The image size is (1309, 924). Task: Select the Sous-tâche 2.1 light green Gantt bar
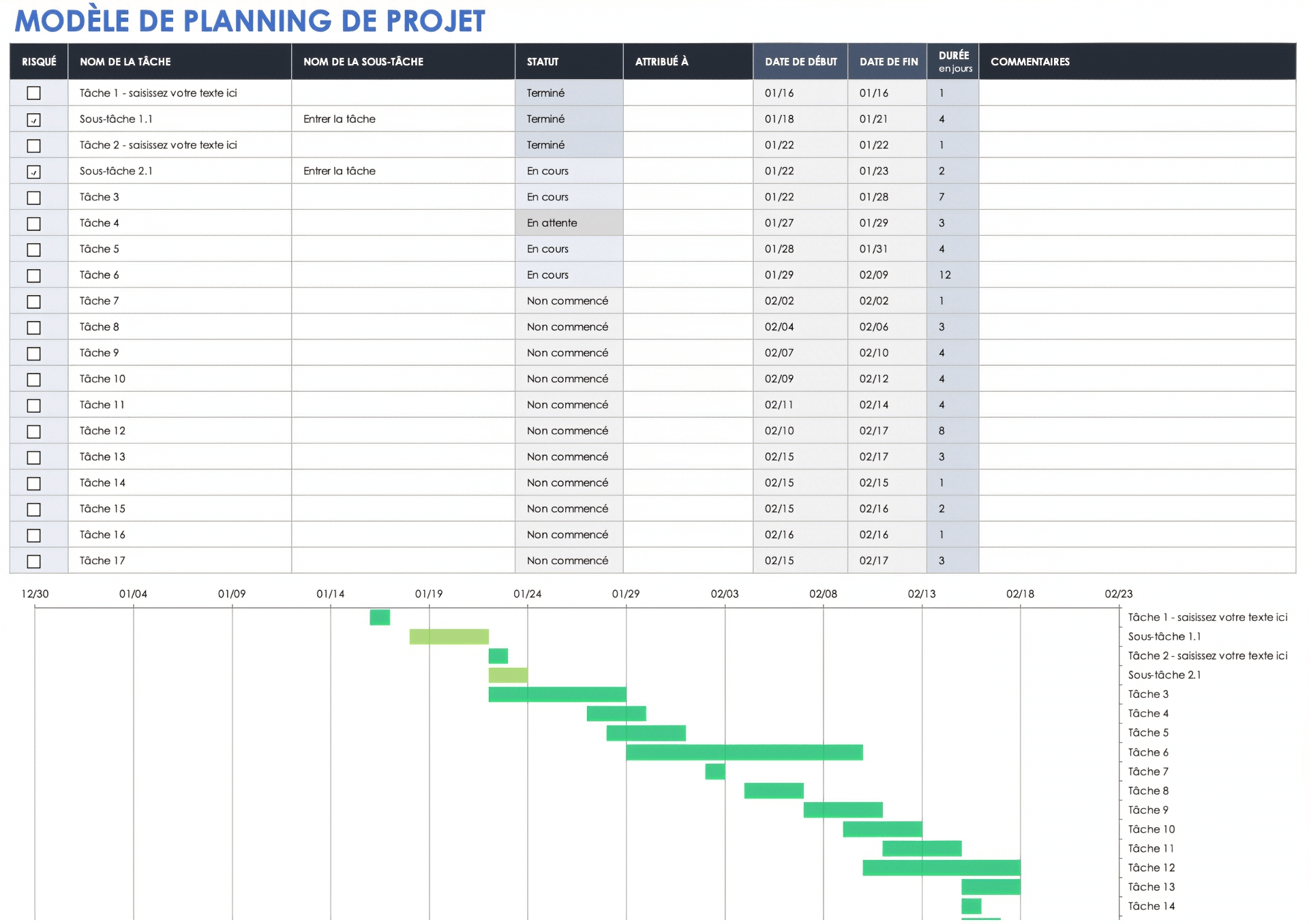(x=508, y=675)
